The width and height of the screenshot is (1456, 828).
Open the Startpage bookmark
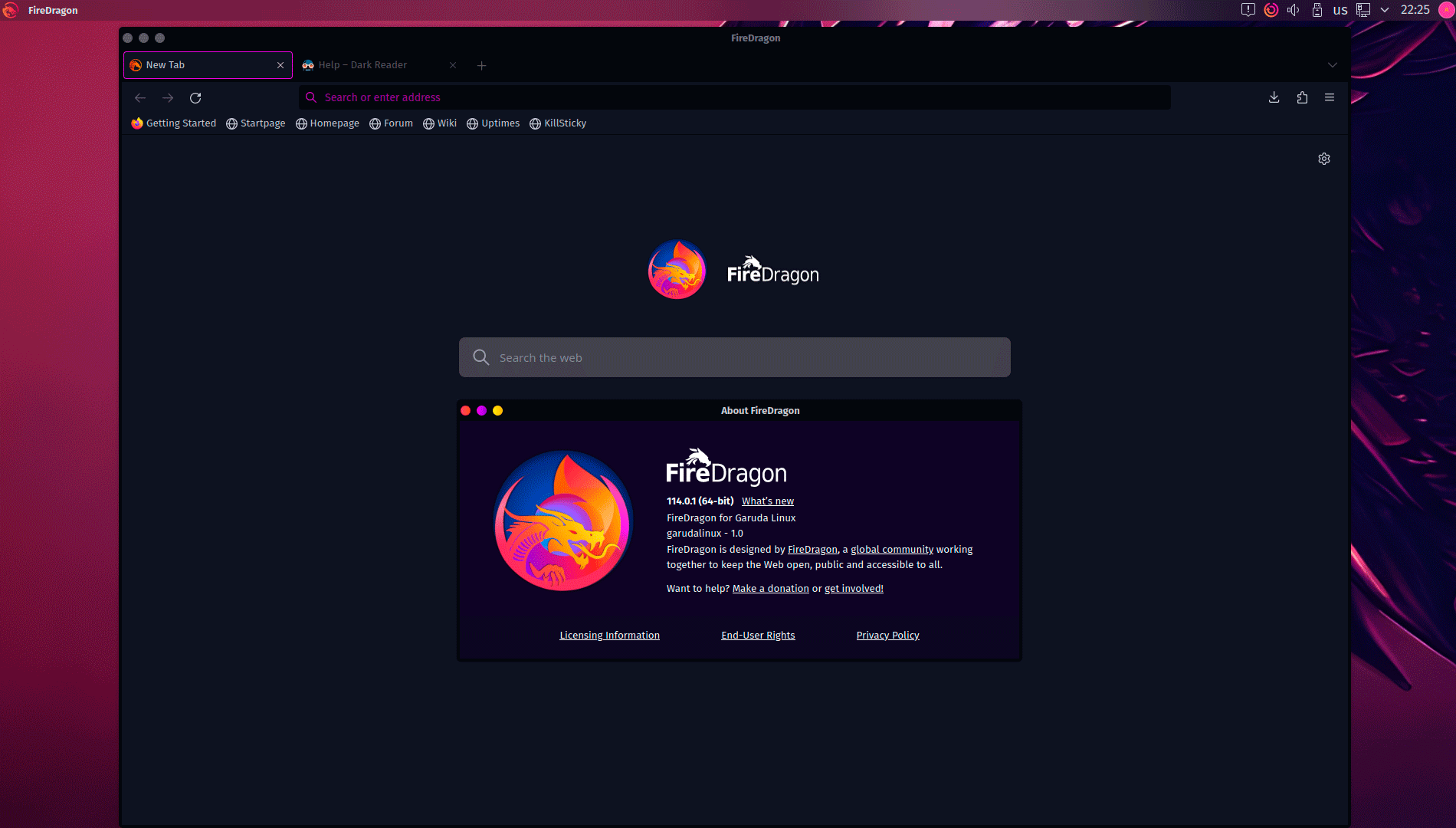click(256, 123)
